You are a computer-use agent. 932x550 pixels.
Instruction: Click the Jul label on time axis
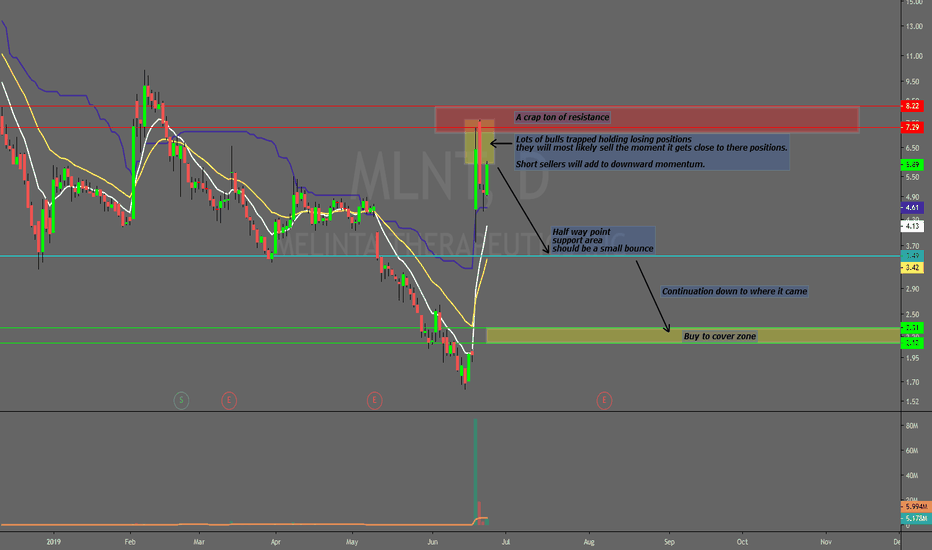506,542
